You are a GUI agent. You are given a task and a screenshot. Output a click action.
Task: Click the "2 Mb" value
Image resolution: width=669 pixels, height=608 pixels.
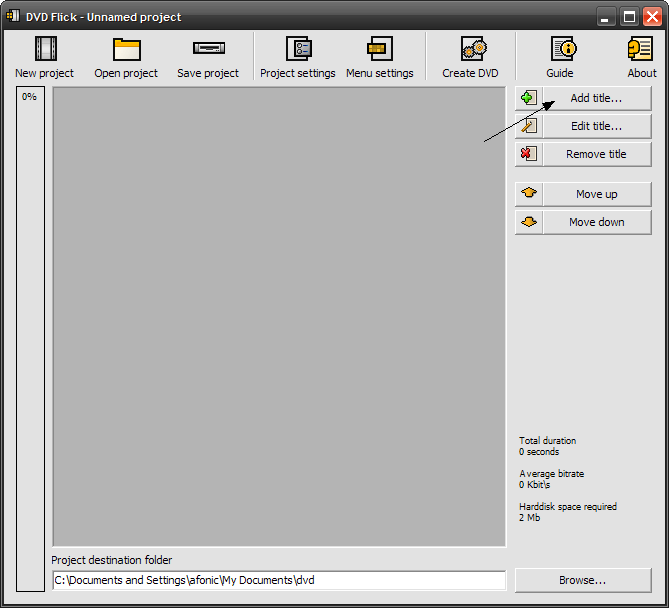point(529,518)
